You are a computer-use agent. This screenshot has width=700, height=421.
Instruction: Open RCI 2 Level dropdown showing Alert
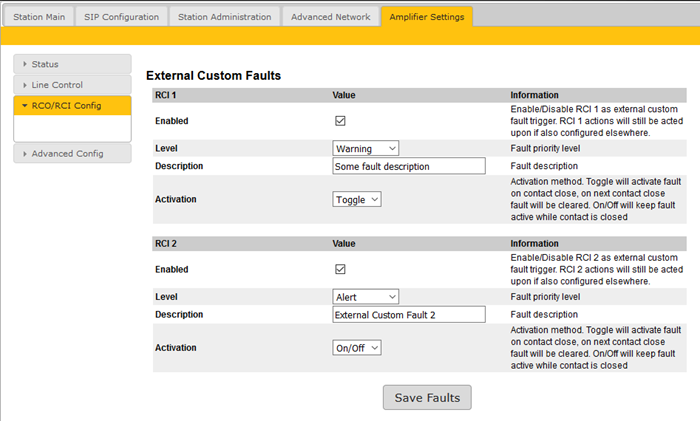pyautogui.click(x=365, y=296)
